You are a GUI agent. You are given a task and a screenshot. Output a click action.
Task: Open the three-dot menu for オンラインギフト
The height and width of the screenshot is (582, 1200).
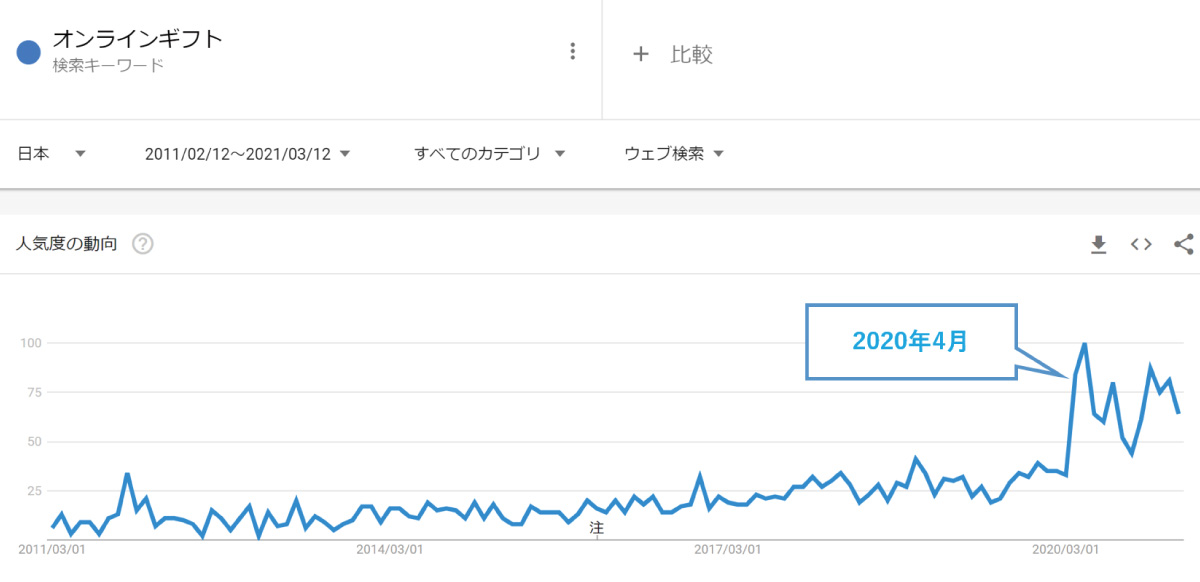(573, 51)
